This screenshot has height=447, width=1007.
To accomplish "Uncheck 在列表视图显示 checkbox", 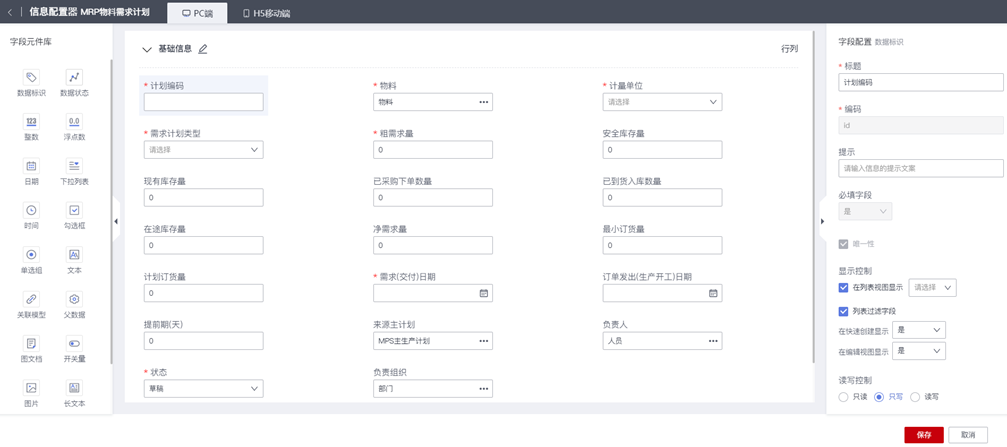I will click(844, 288).
